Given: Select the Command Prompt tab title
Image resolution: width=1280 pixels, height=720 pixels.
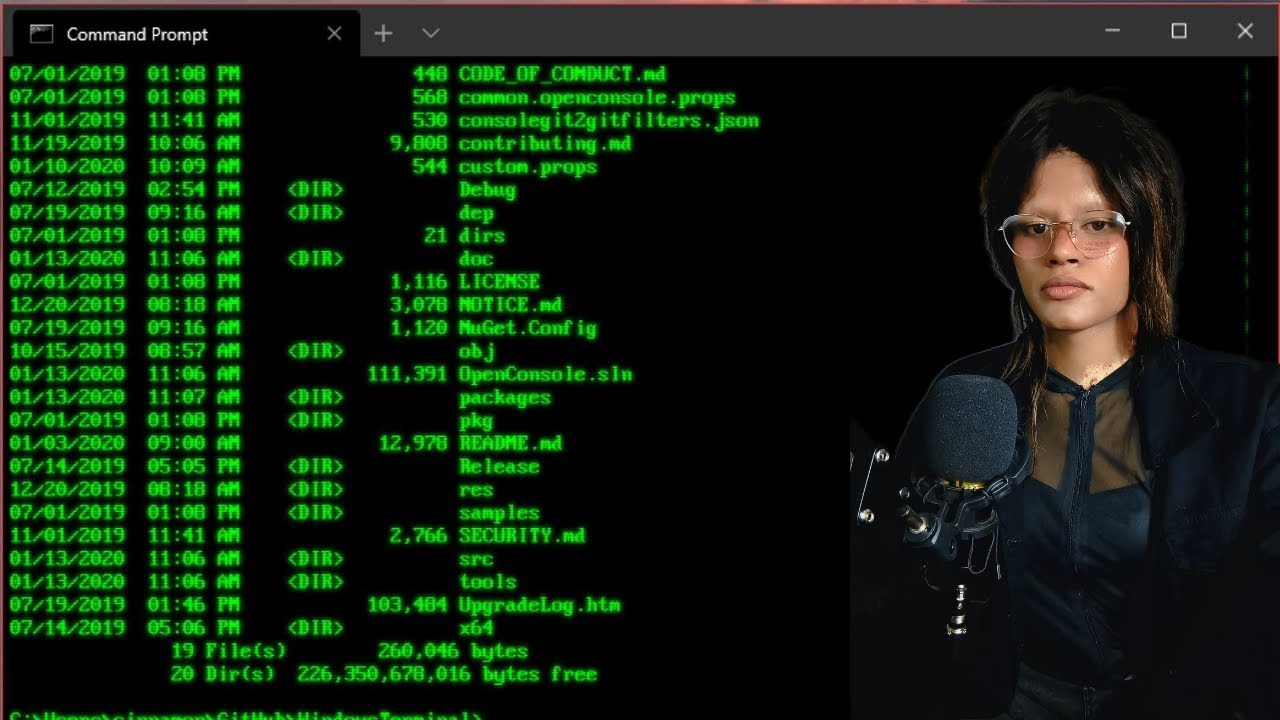Looking at the screenshot, I should point(137,34).
